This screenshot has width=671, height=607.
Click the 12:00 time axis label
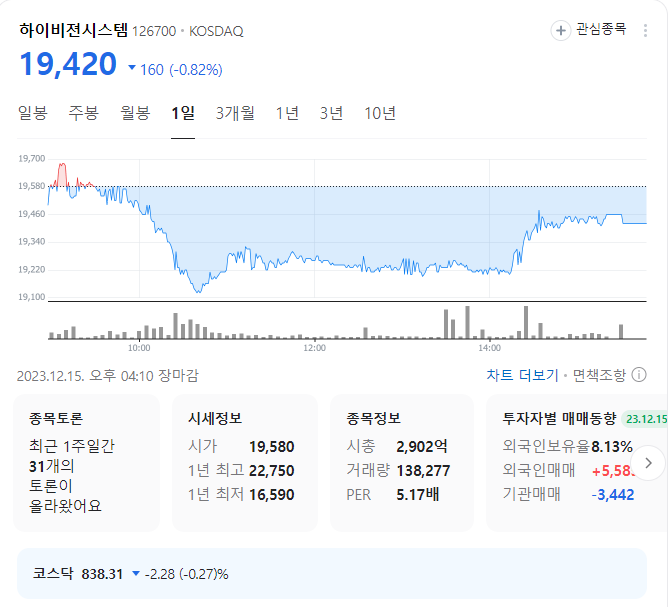pyautogui.click(x=315, y=348)
